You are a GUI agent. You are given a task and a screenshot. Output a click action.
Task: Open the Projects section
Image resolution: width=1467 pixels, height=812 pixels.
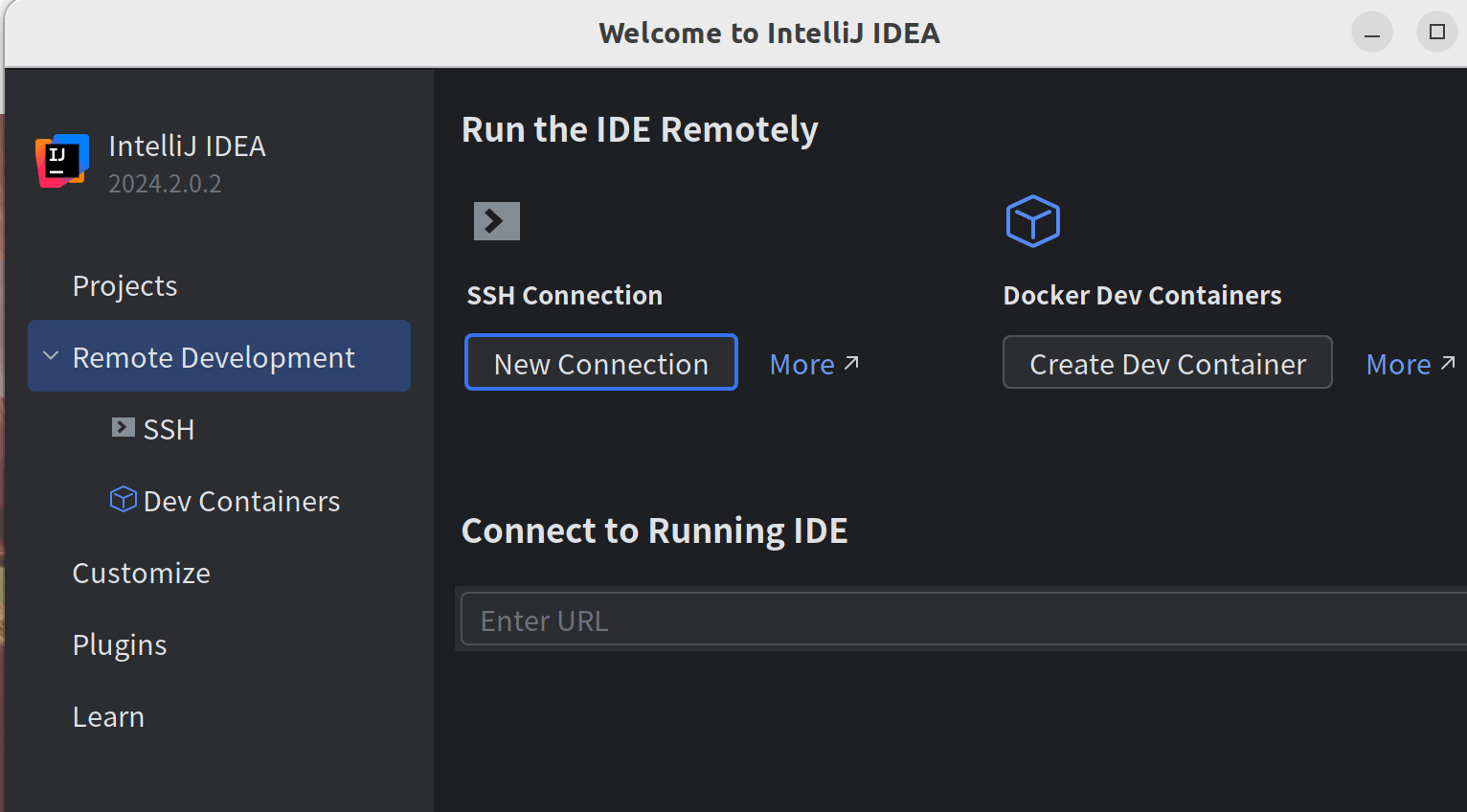124,285
